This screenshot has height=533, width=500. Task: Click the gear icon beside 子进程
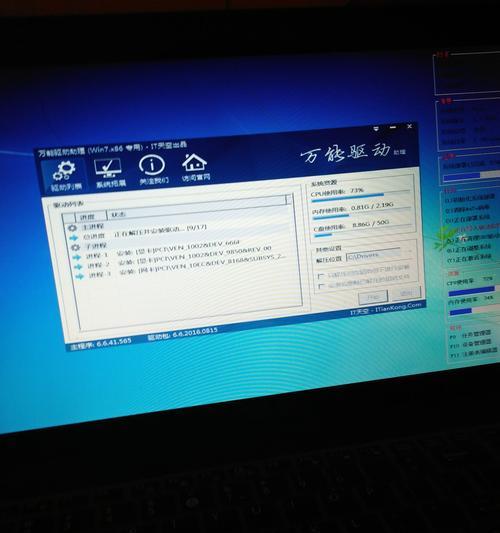pyautogui.click(x=75, y=247)
